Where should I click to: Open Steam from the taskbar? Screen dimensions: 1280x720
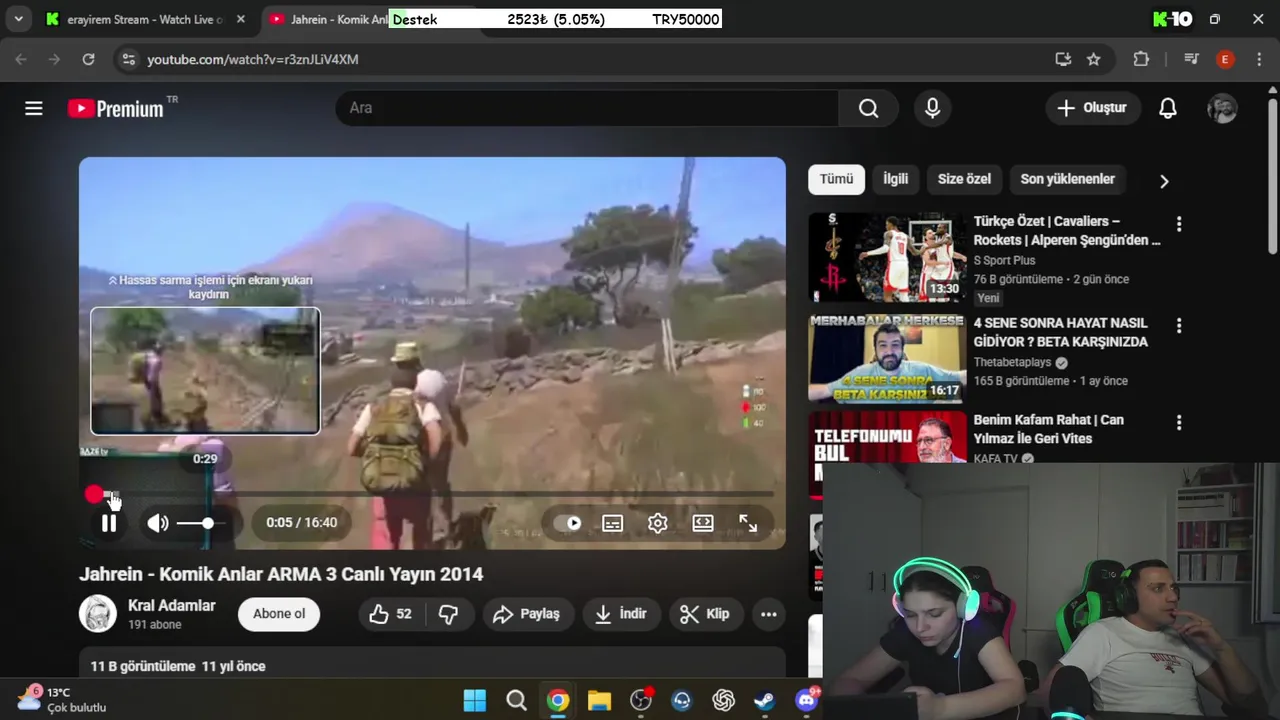click(765, 700)
